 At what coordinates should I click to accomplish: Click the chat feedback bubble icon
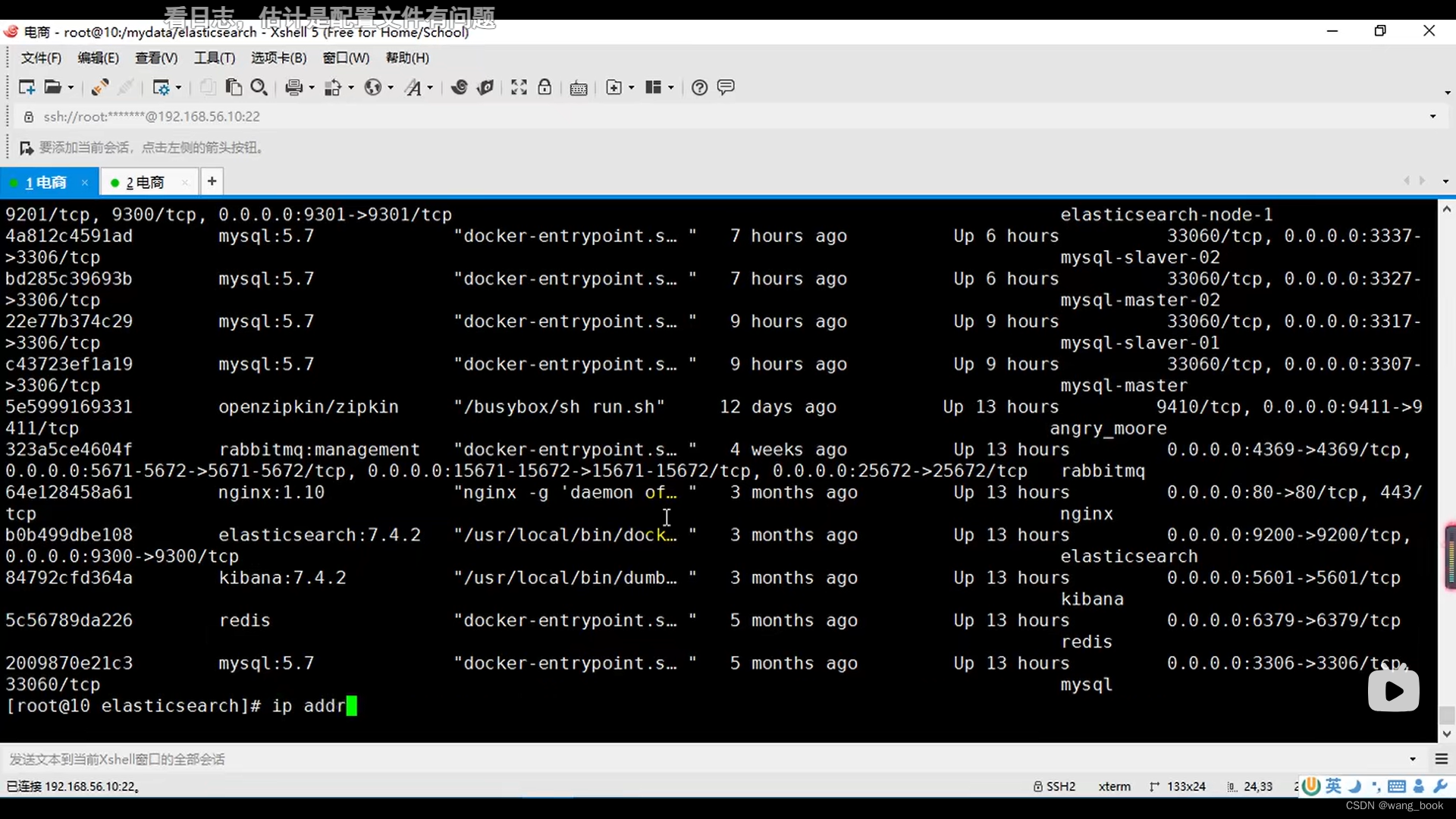coord(726,87)
